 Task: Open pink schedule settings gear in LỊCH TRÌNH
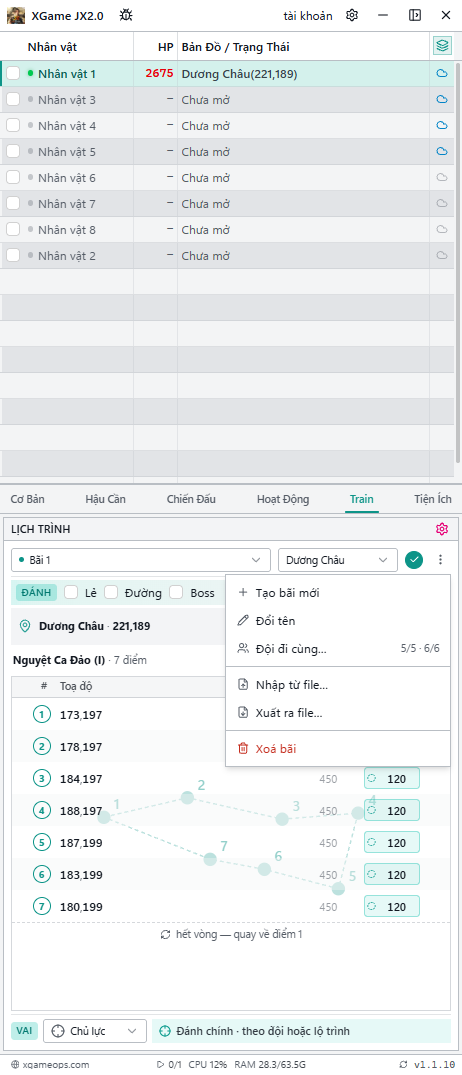[441, 529]
